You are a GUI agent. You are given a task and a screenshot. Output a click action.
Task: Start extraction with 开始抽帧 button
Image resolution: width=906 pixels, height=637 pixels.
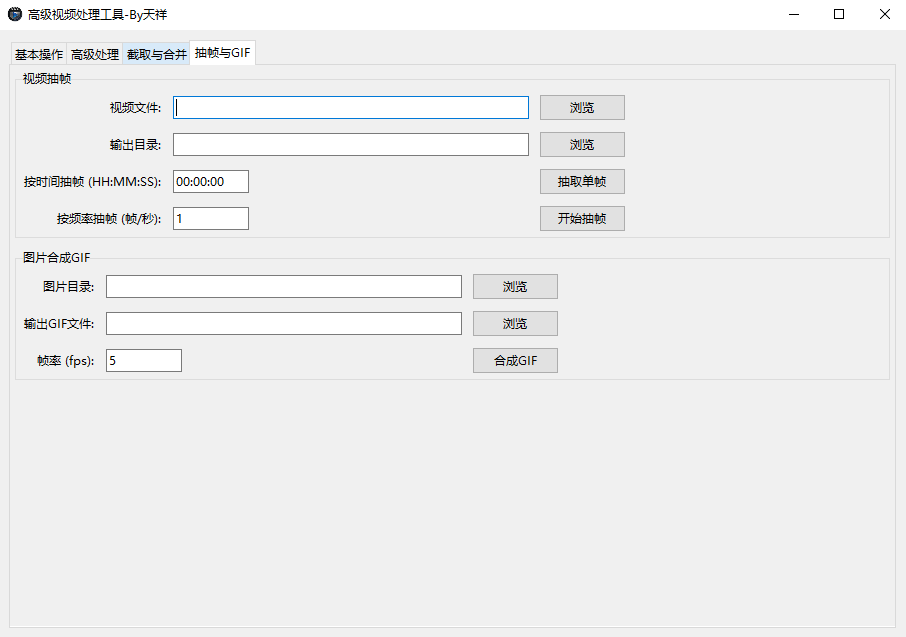(x=582, y=219)
